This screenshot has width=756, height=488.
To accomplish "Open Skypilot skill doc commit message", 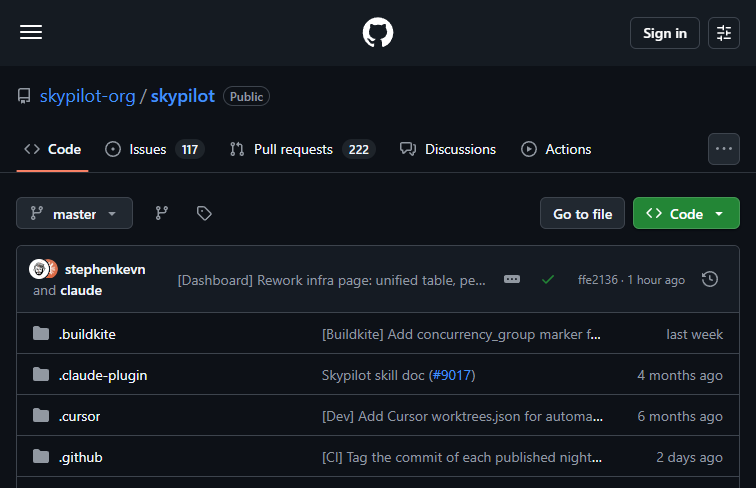I will [373, 375].
